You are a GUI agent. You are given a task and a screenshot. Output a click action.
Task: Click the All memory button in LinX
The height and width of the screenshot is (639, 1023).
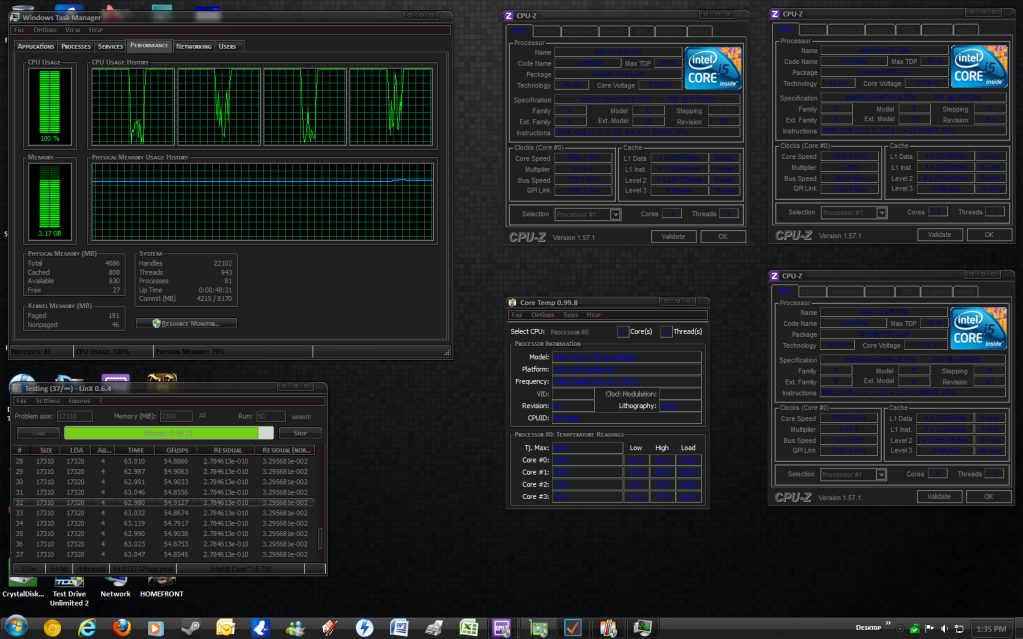pos(202,416)
